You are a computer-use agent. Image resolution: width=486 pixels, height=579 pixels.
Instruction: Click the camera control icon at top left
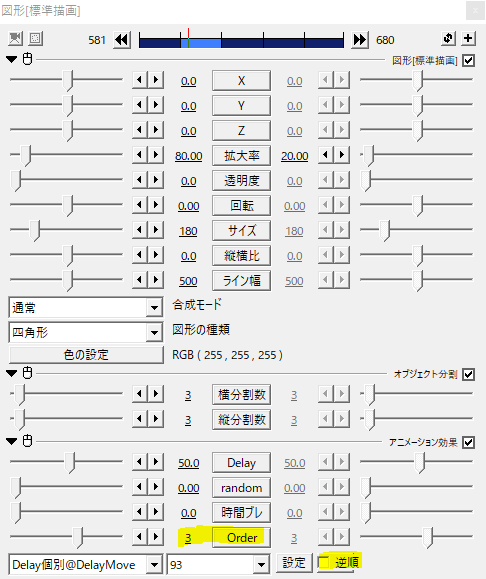(15, 38)
